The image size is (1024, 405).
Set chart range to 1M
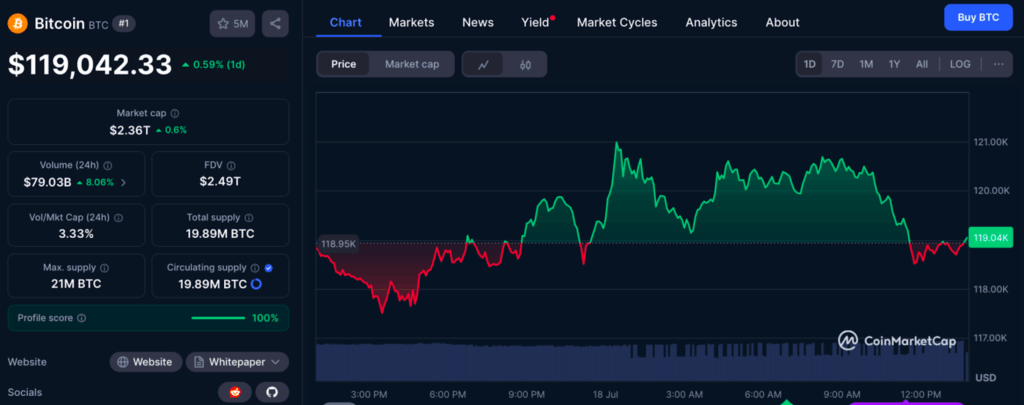click(x=866, y=64)
